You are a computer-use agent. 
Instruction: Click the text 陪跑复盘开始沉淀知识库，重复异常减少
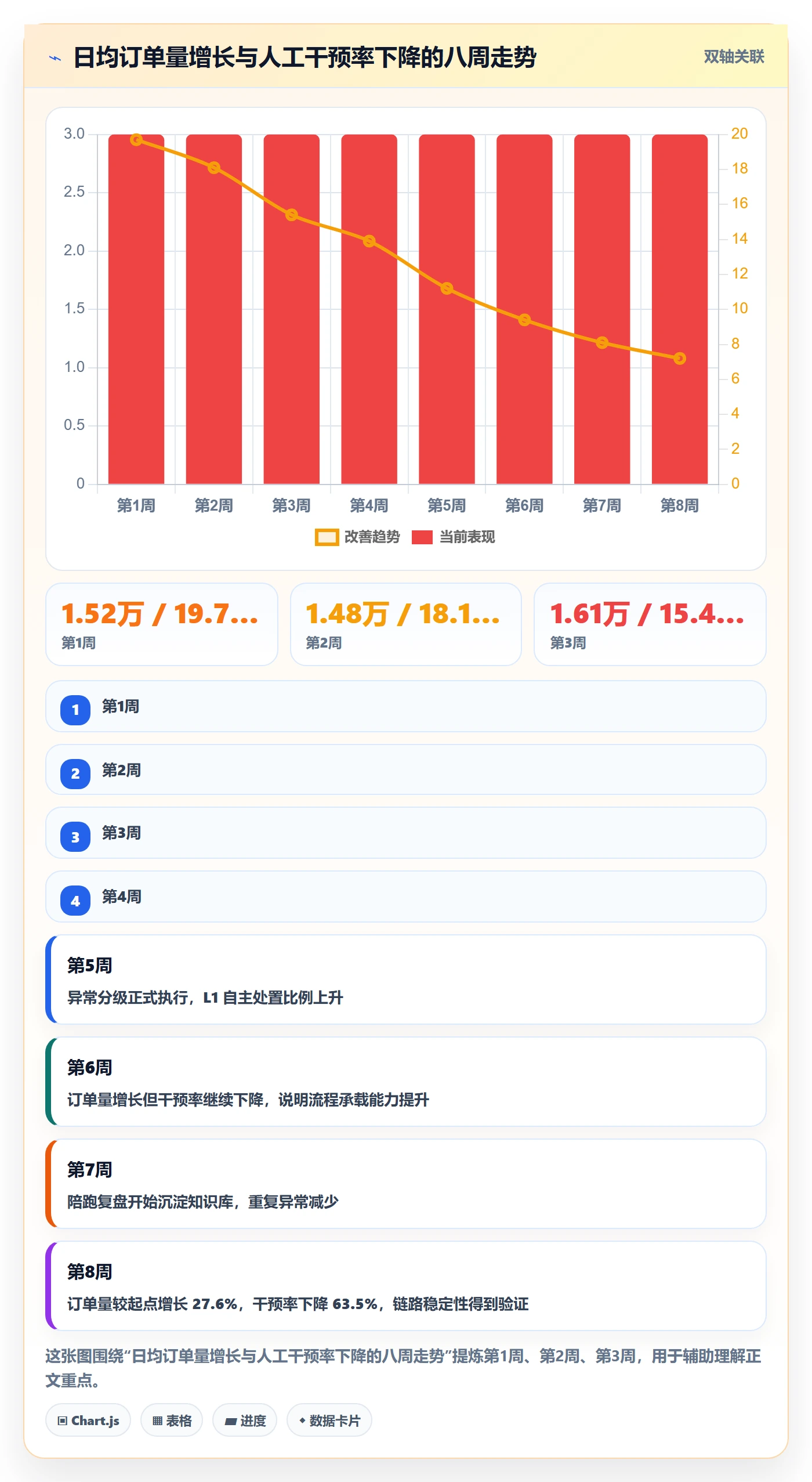(203, 1202)
